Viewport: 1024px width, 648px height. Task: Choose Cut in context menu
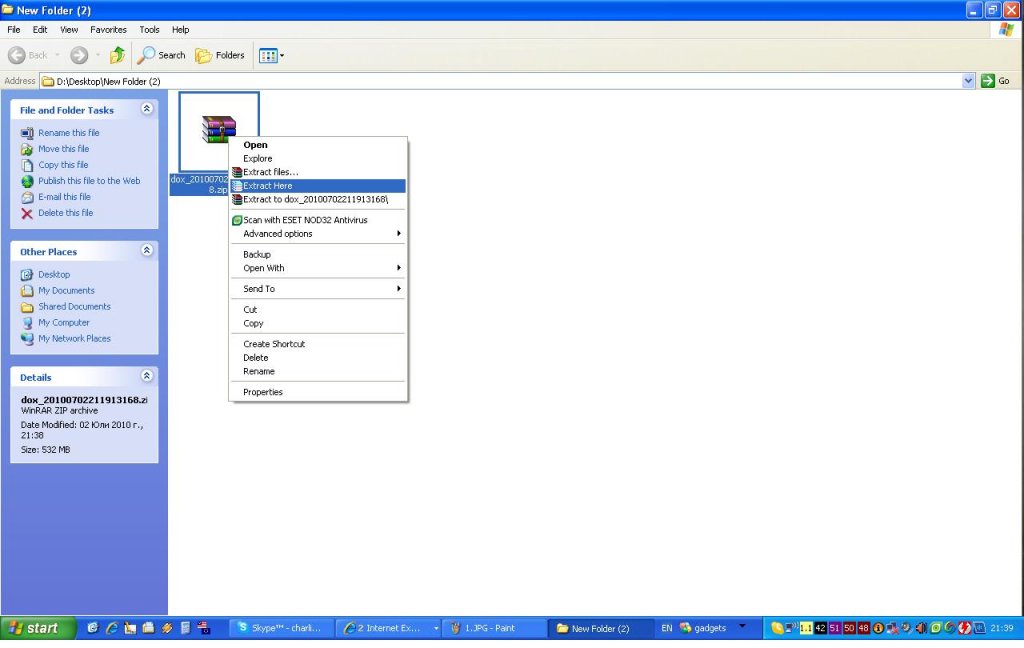click(x=318, y=310)
